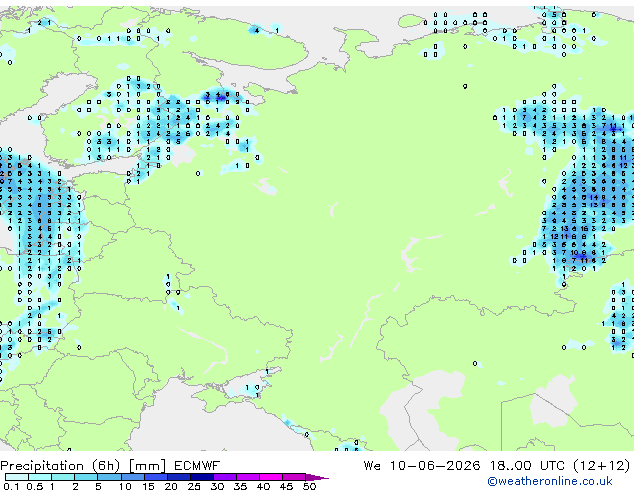Click the legend arrow tip beyond 50
The height and width of the screenshot is (490, 634).
(317, 477)
